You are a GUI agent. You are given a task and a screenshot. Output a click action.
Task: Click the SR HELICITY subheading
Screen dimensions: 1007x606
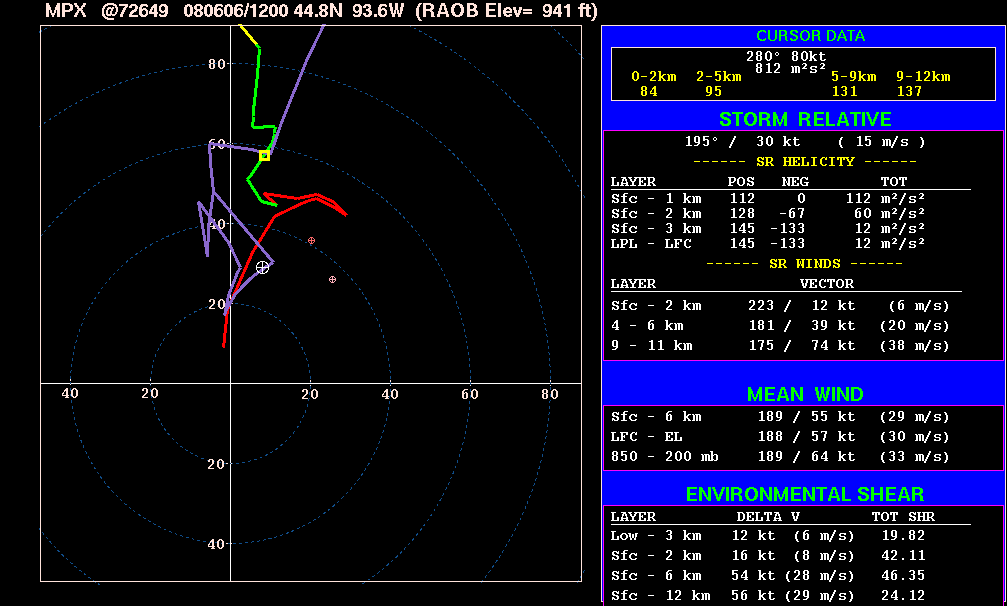click(804, 162)
